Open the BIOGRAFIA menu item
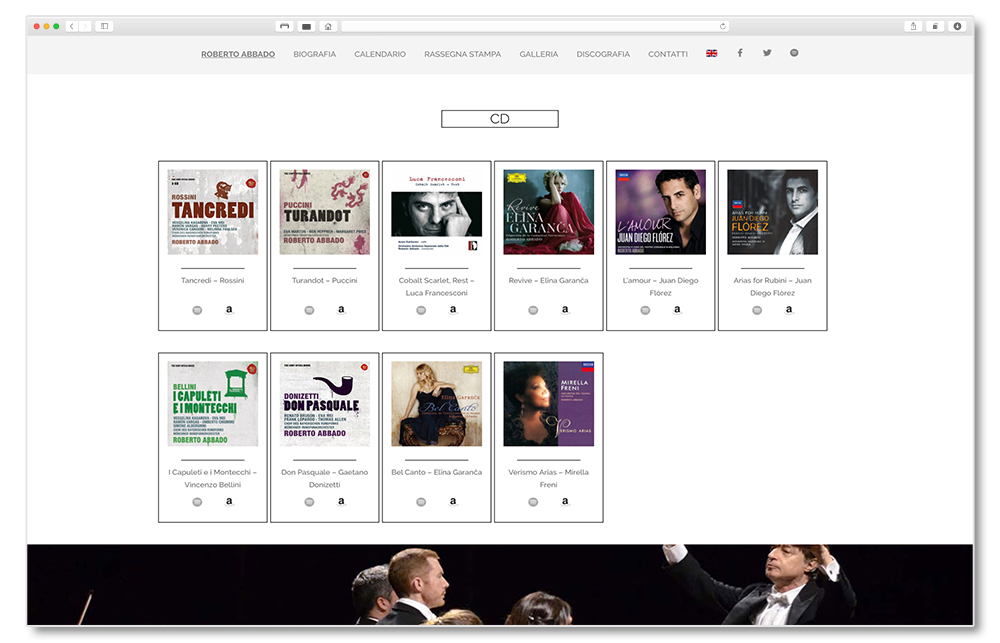 (x=314, y=54)
